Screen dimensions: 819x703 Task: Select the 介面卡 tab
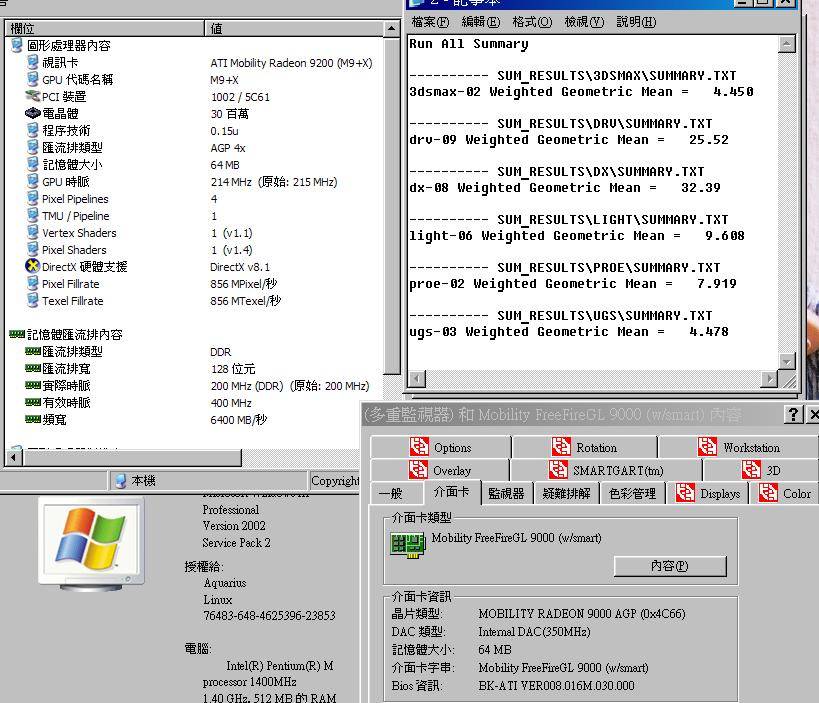[x=452, y=491]
